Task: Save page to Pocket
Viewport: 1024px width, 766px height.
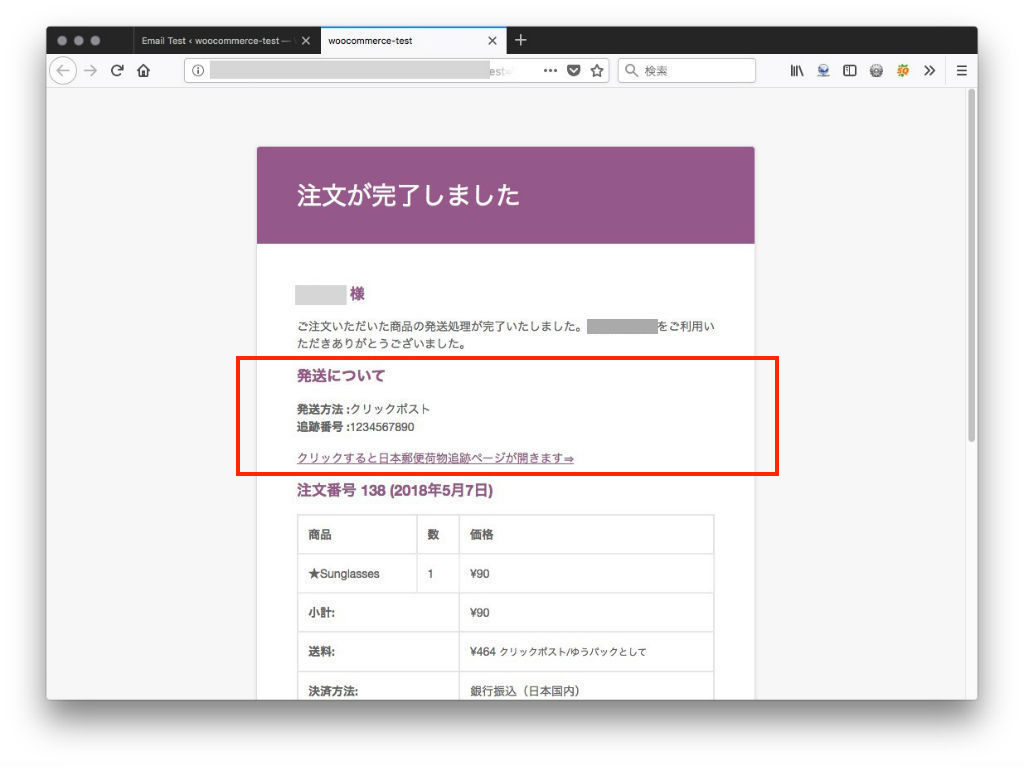Action: click(x=574, y=71)
